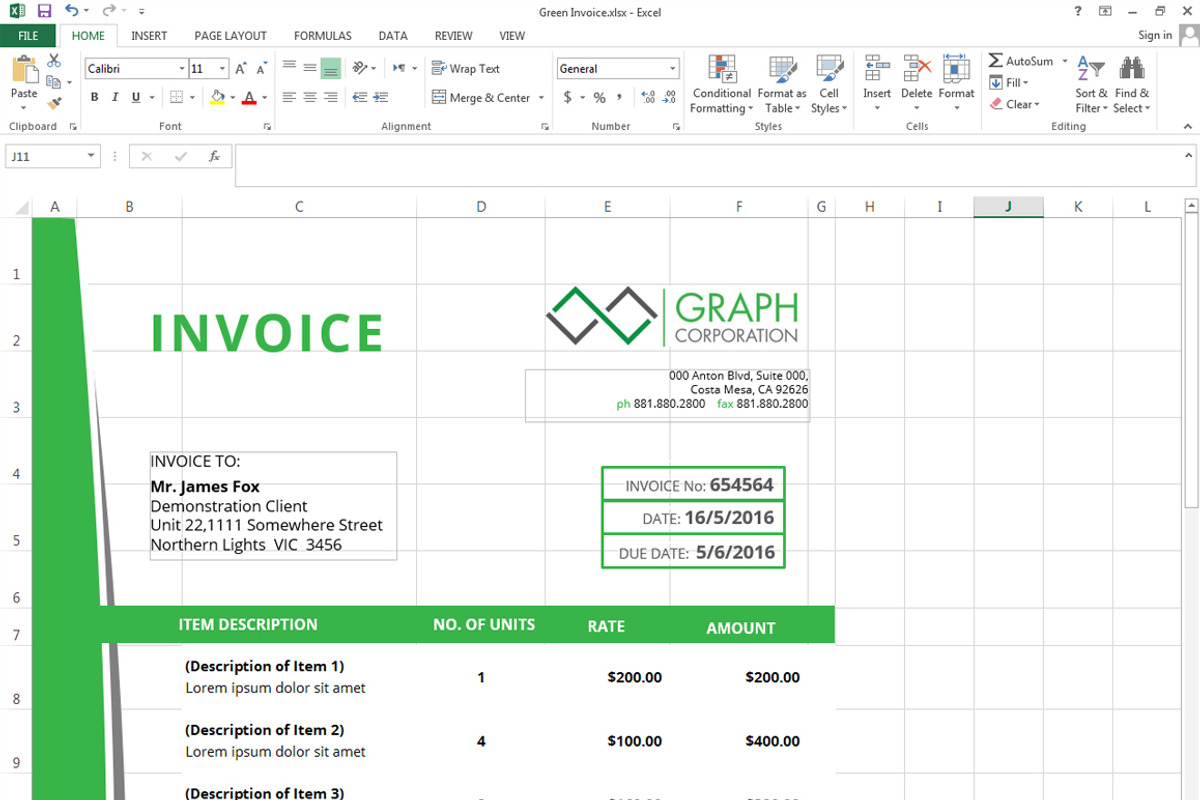Viewport: 1200px width, 800px height.
Task: Center the text horizontally
Action: coord(310,98)
